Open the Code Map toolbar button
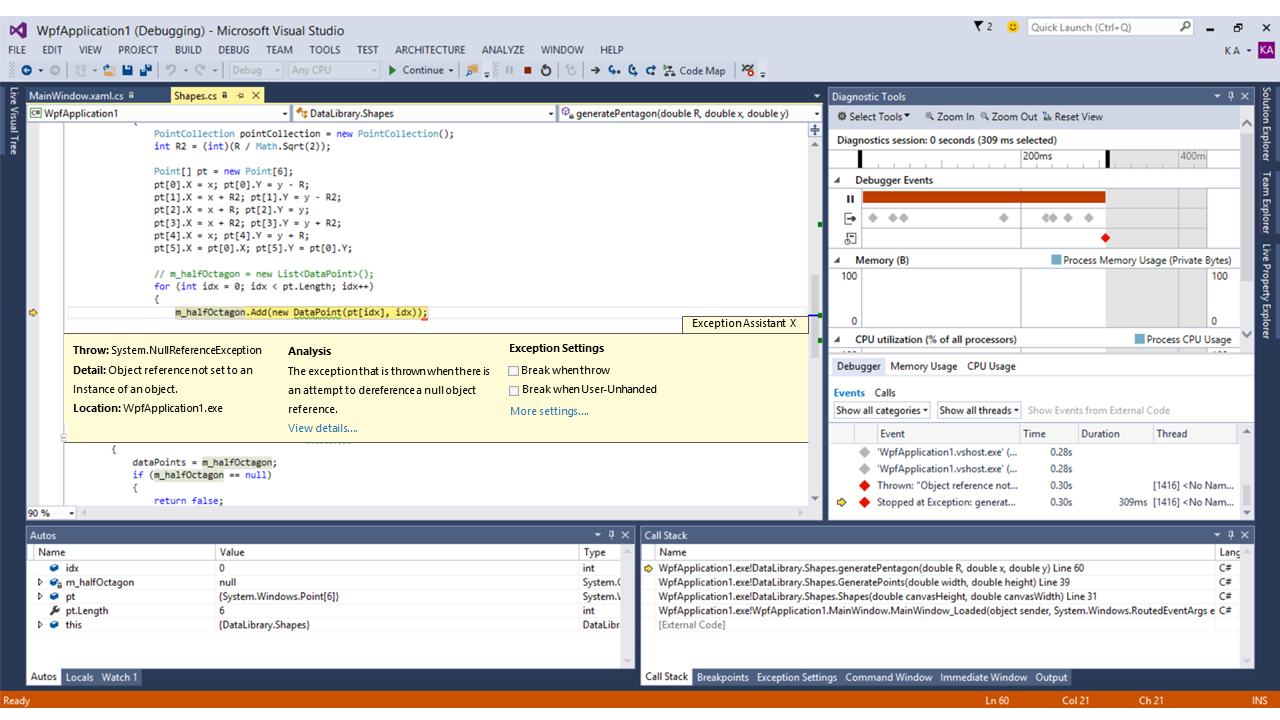1280x720 pixels. (x=694, y=70)
